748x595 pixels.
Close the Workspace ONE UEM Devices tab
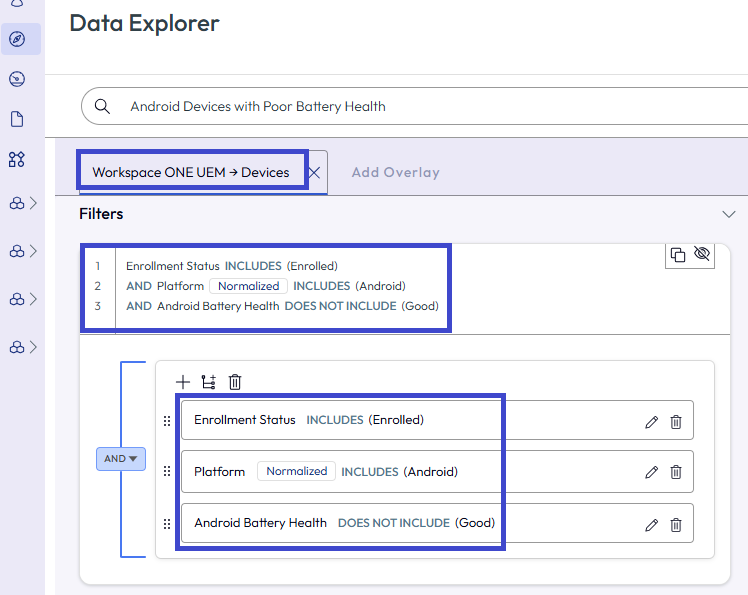click(314, 173)
